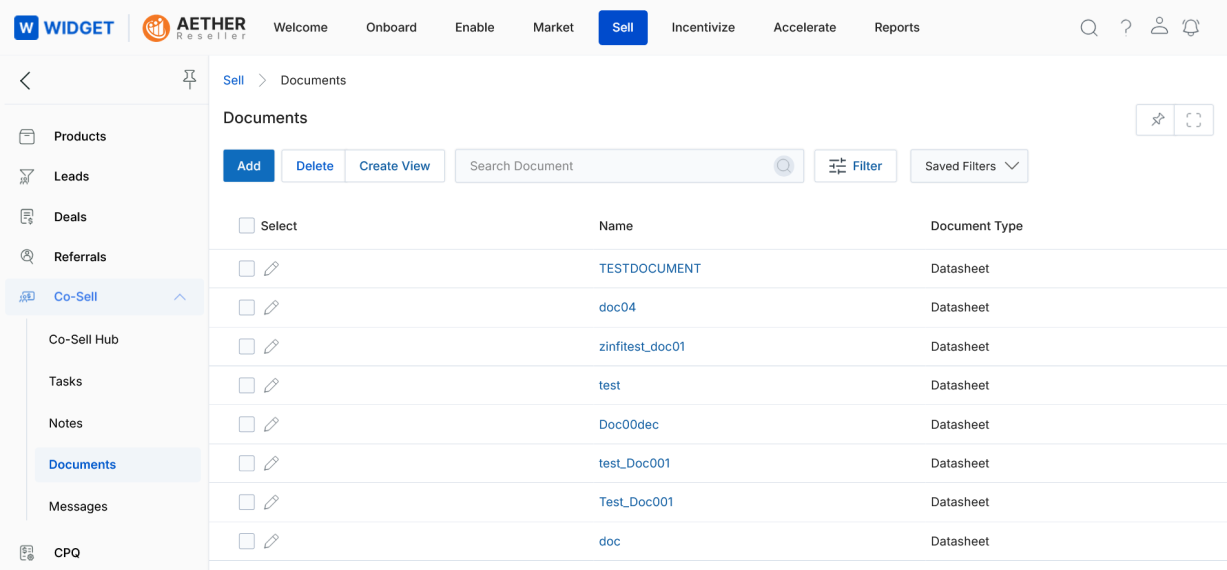This screenshot has width=1227, height=570.
Task: Click pencil icon for Doc00dec row
Action: (271, 424)
